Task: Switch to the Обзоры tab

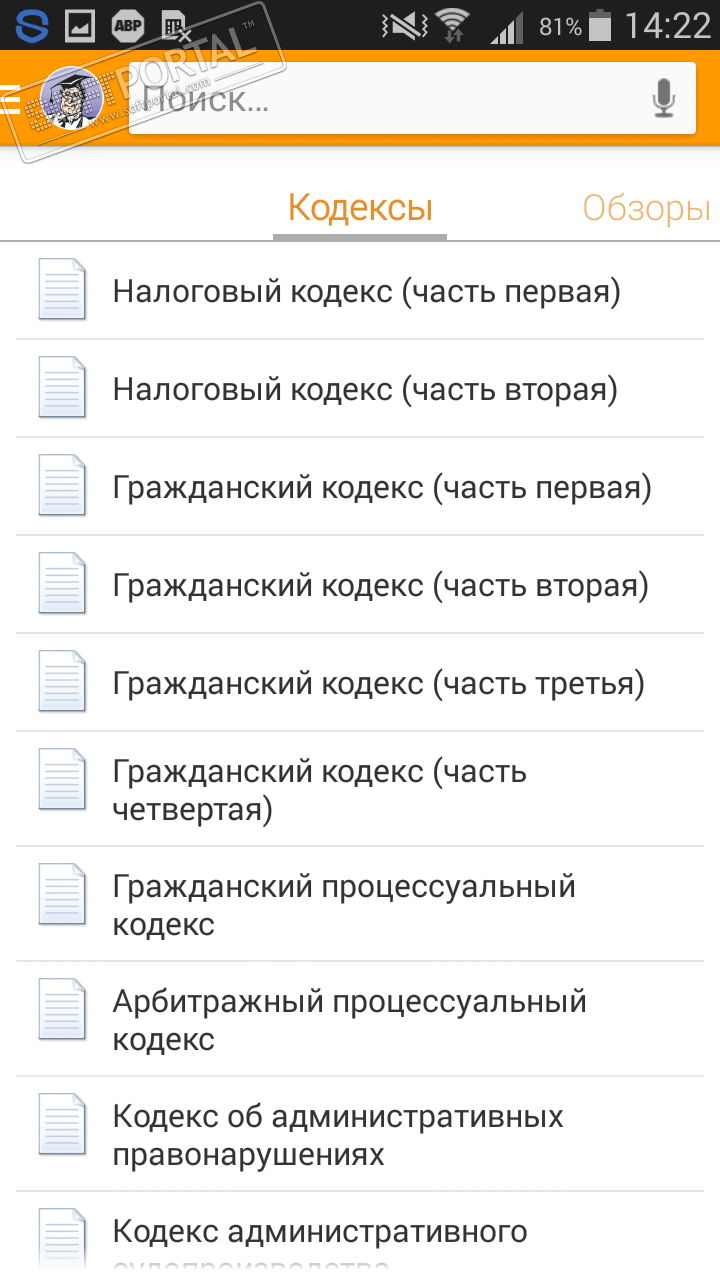Action: [647, 209]
